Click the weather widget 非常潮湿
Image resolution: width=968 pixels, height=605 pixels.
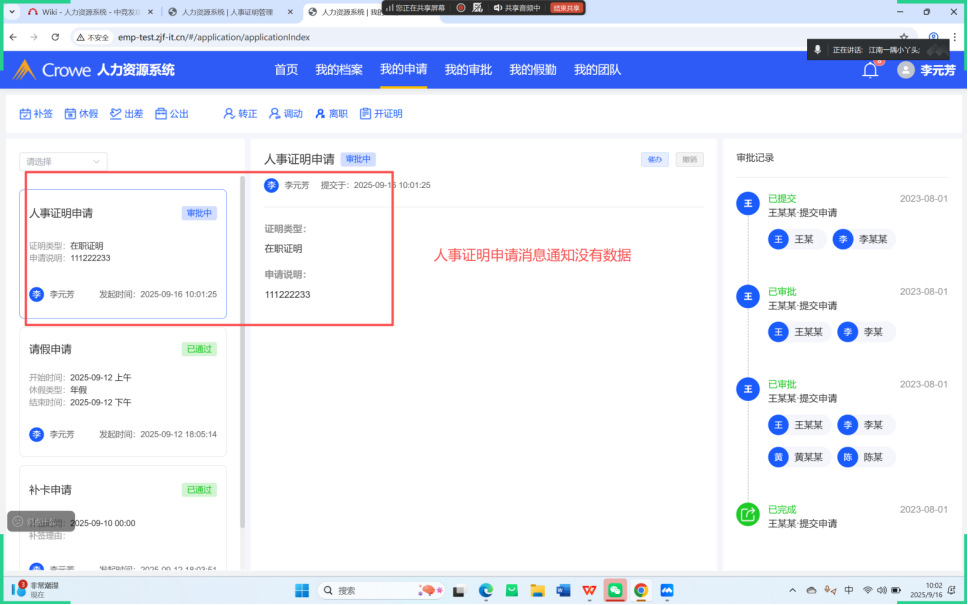(35, 590)
